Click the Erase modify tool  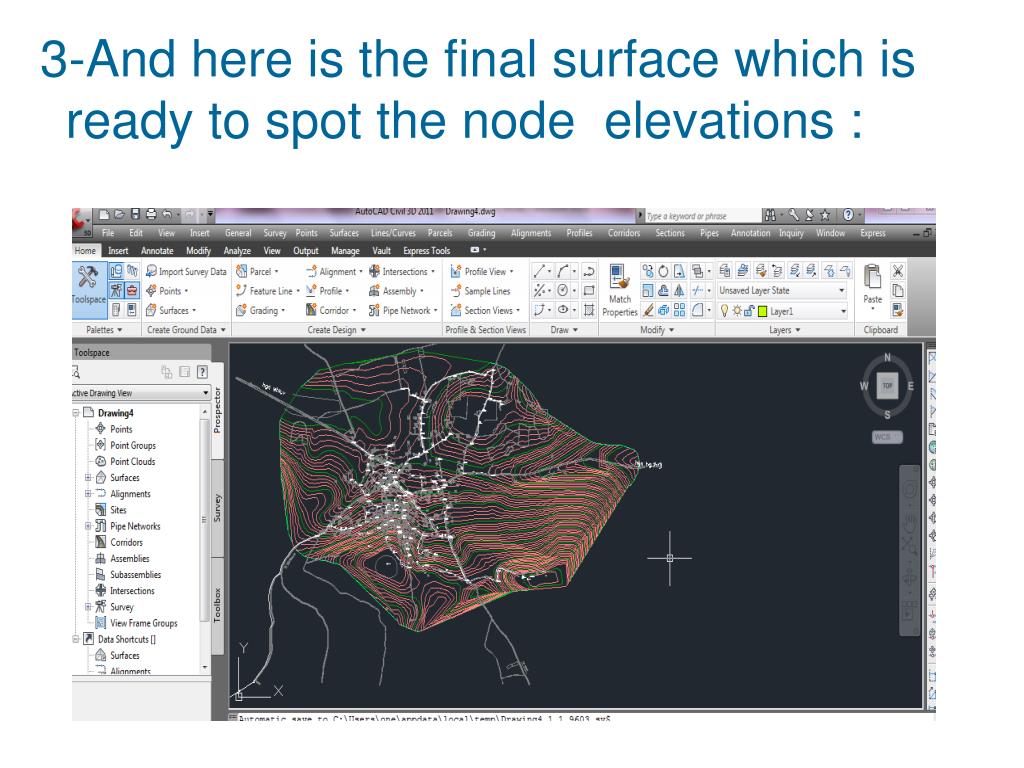(648, 310)
